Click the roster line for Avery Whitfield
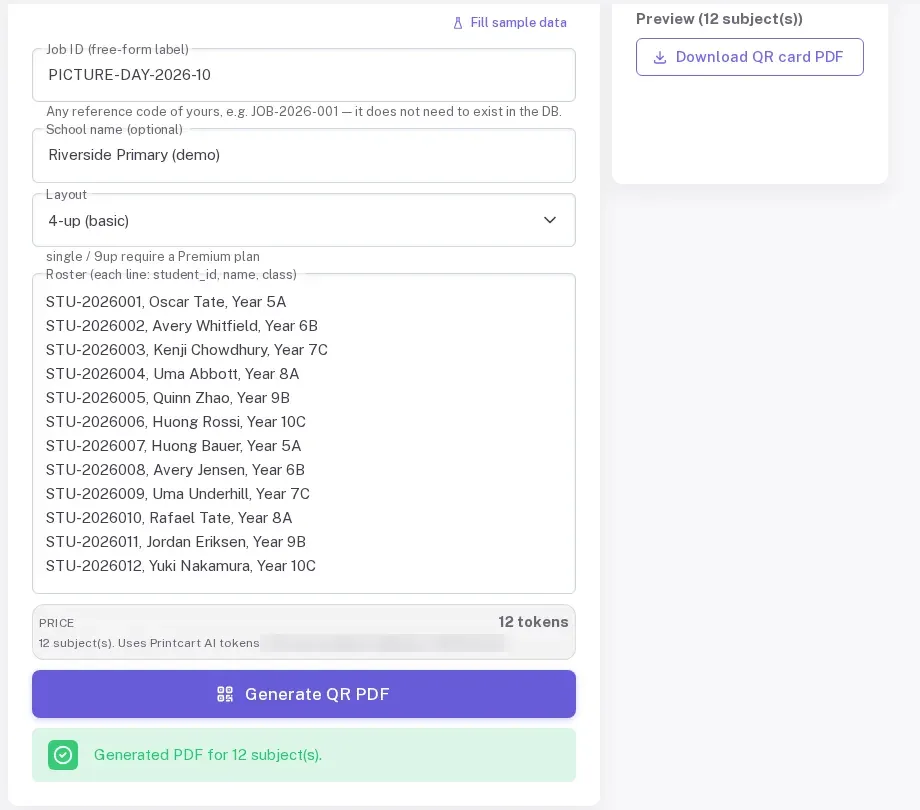Screen dimensions: 920x810 tap(182, 326)
